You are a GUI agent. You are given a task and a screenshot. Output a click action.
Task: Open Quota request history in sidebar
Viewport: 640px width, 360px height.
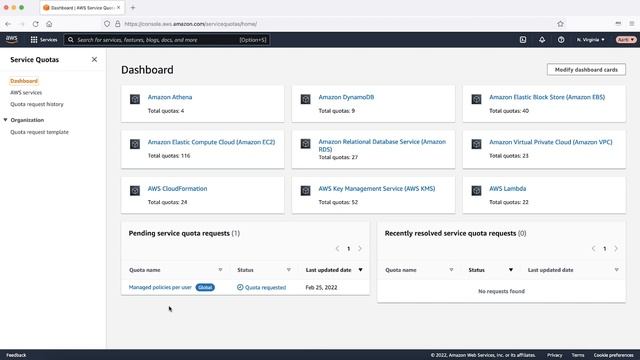(x=37, y=104)
